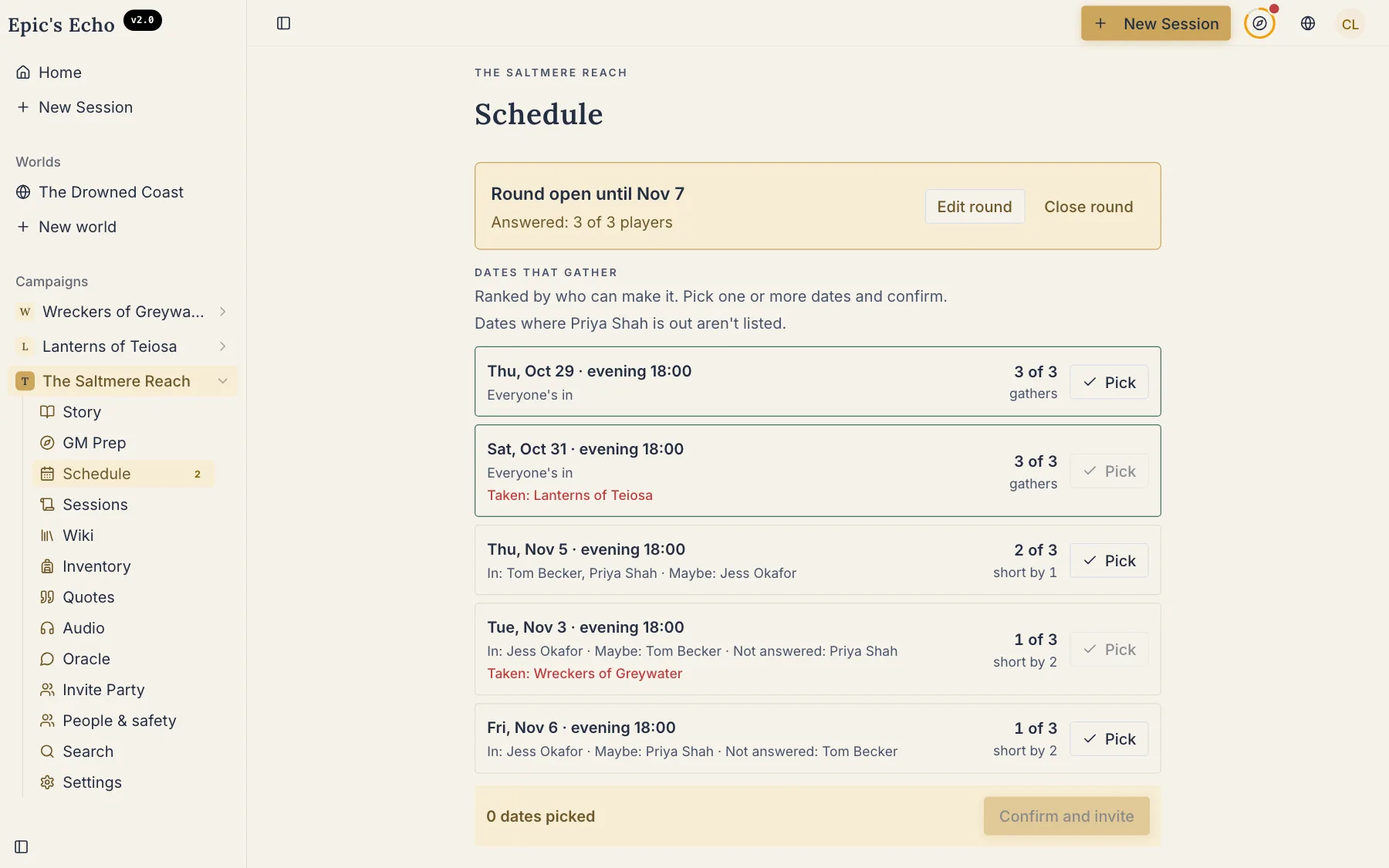Open the globe language icon
This screenshot has height=868, width=1389.
[1308, 23]
